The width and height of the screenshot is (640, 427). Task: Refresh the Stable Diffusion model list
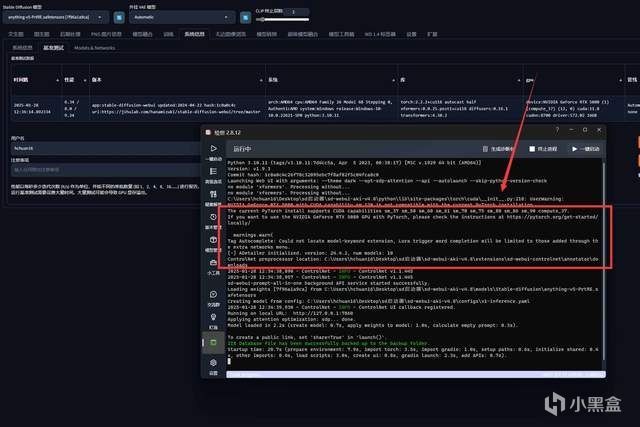(119, 17)
